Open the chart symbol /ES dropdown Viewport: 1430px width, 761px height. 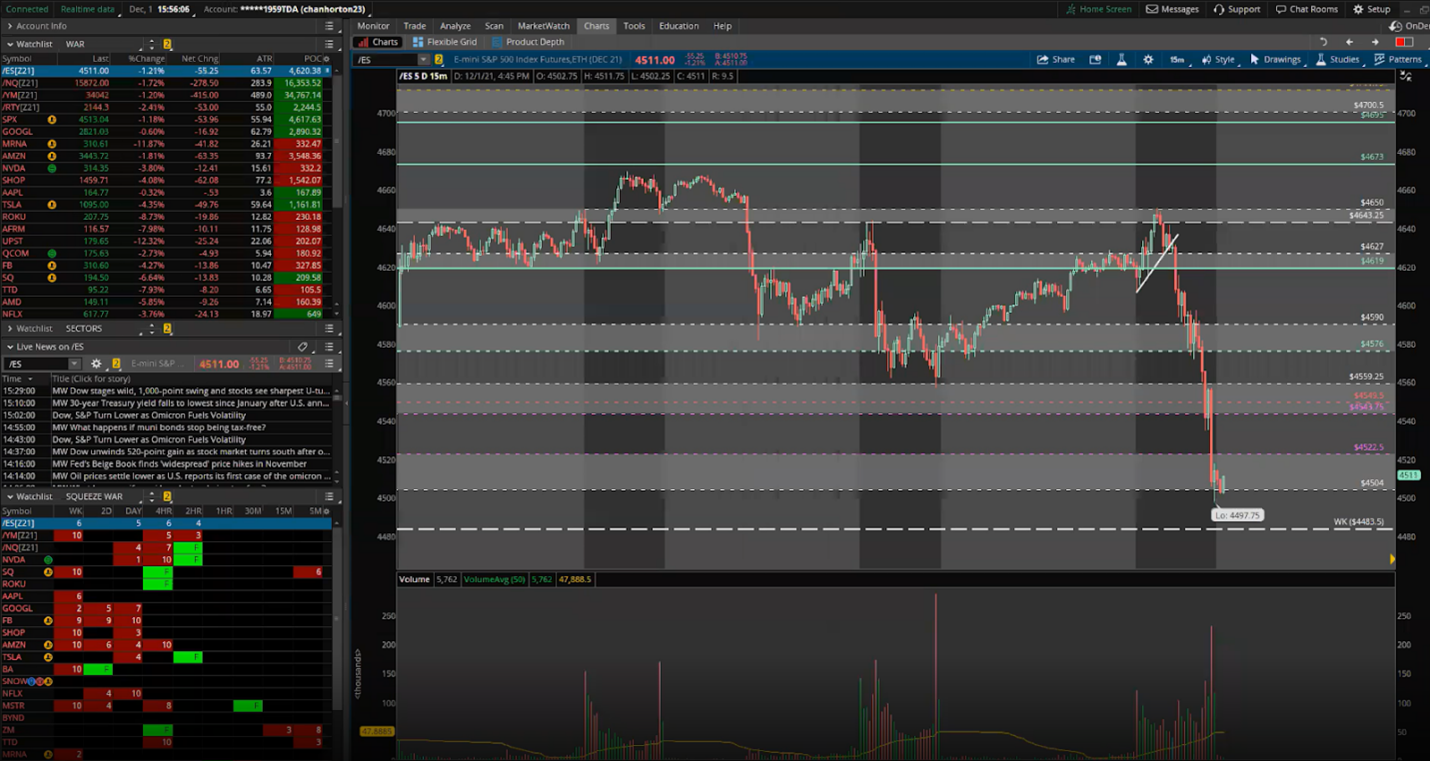tap(422, 59)
